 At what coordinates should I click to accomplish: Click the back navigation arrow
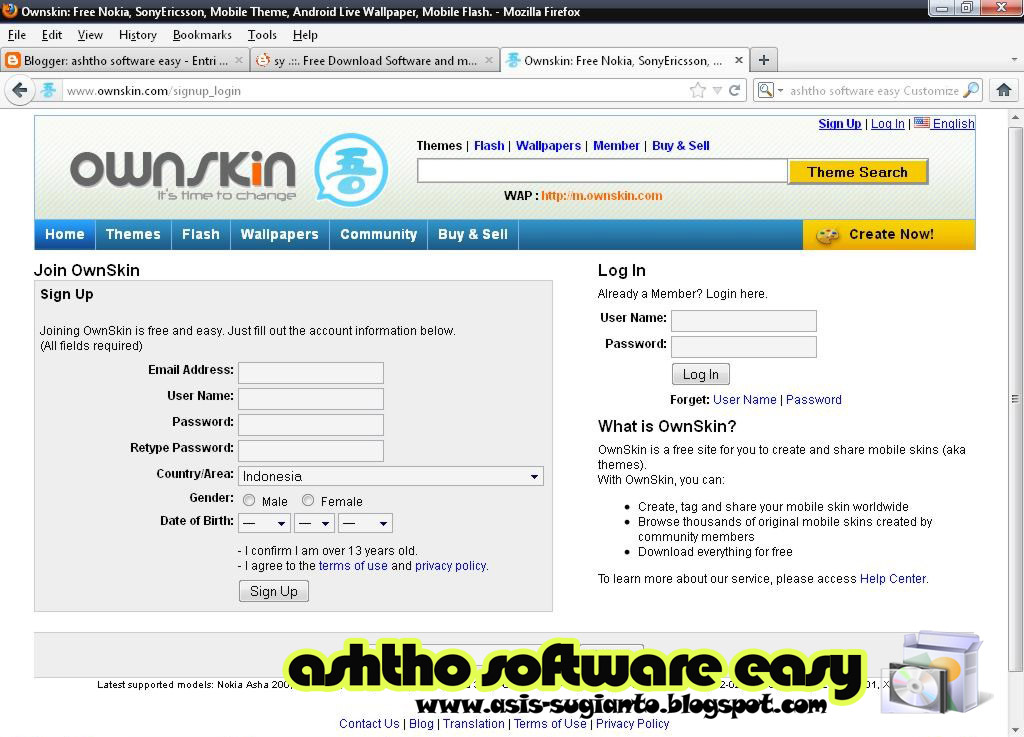point(20,90)
